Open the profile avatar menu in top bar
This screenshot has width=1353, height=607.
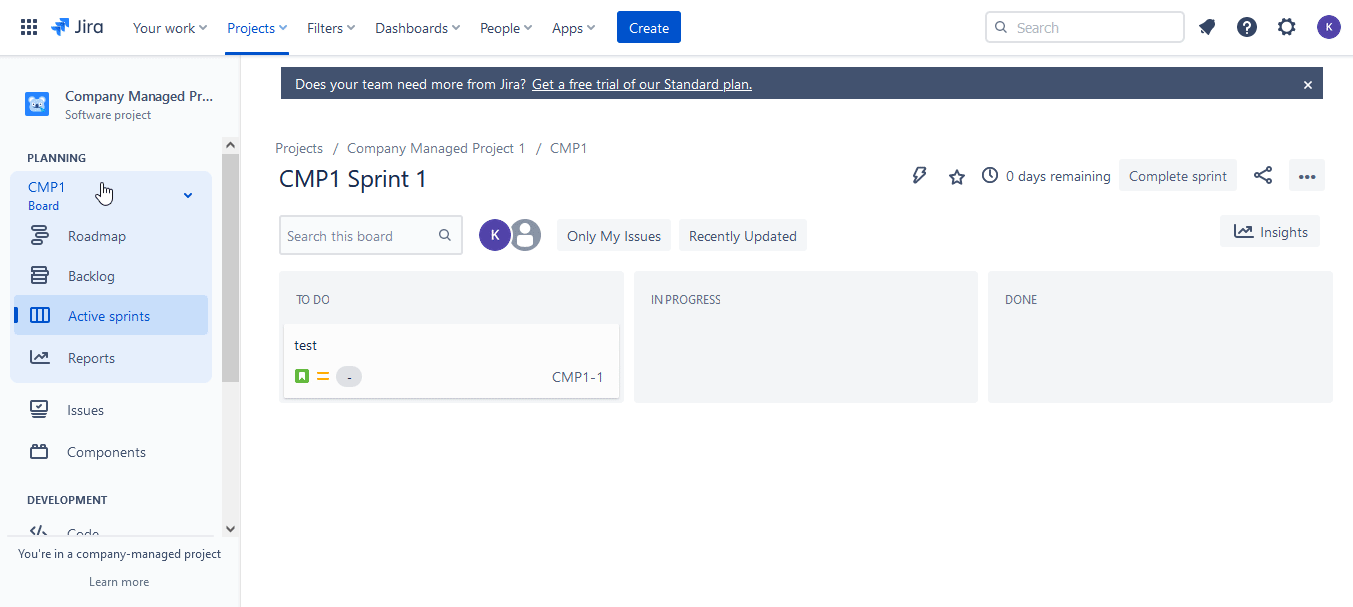(1329, 27)
